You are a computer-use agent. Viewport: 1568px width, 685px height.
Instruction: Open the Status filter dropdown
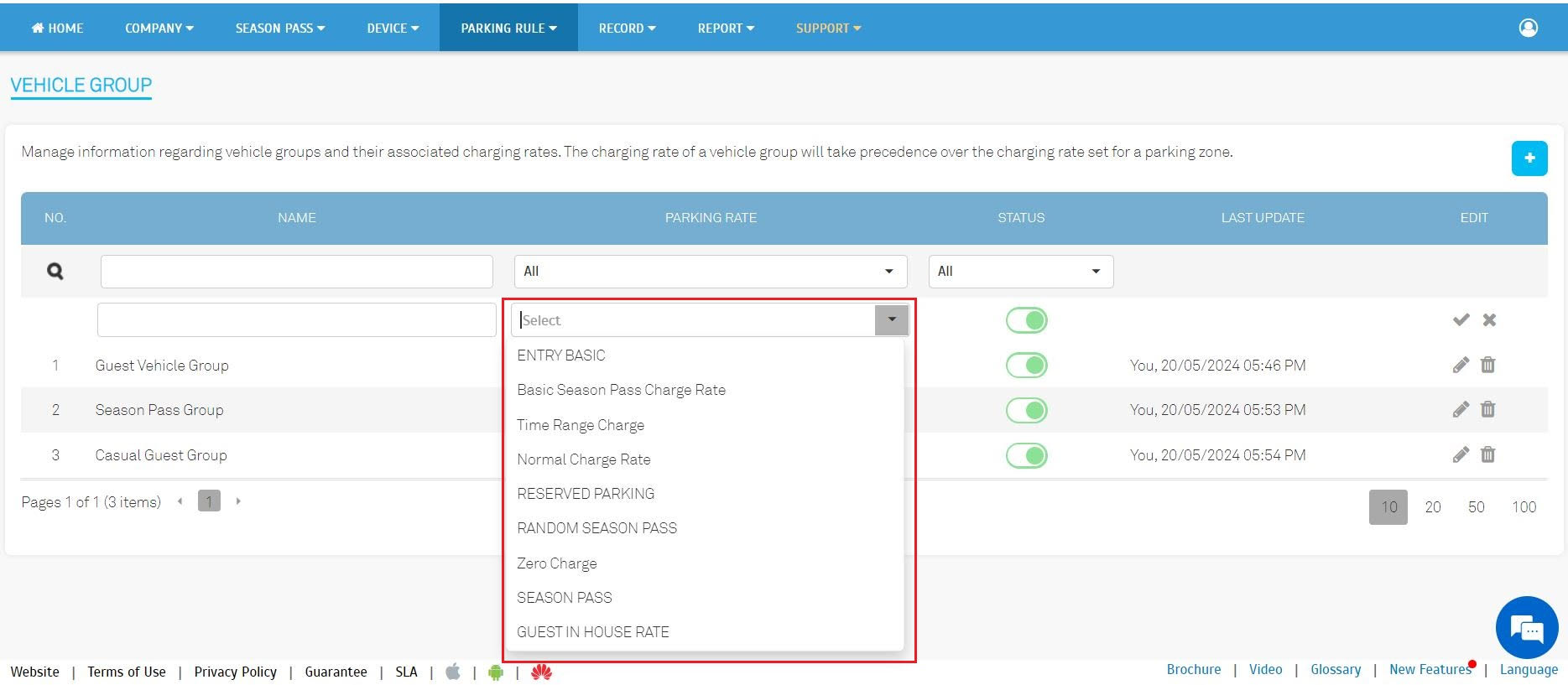pos(1020,271)
